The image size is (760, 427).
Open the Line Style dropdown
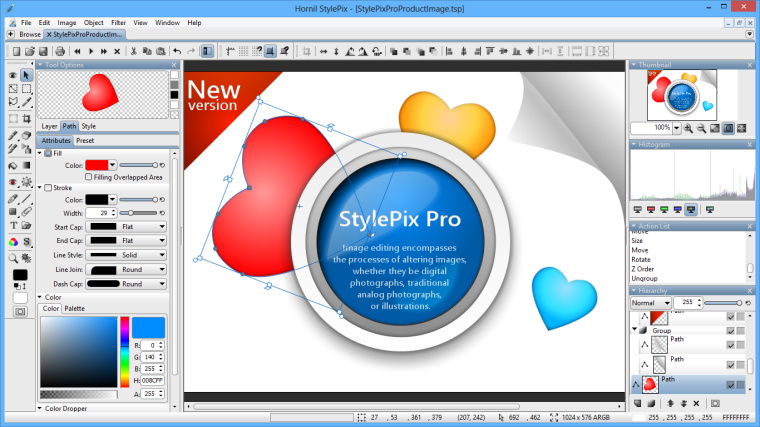pyautogui.click(x=126, y=255)
